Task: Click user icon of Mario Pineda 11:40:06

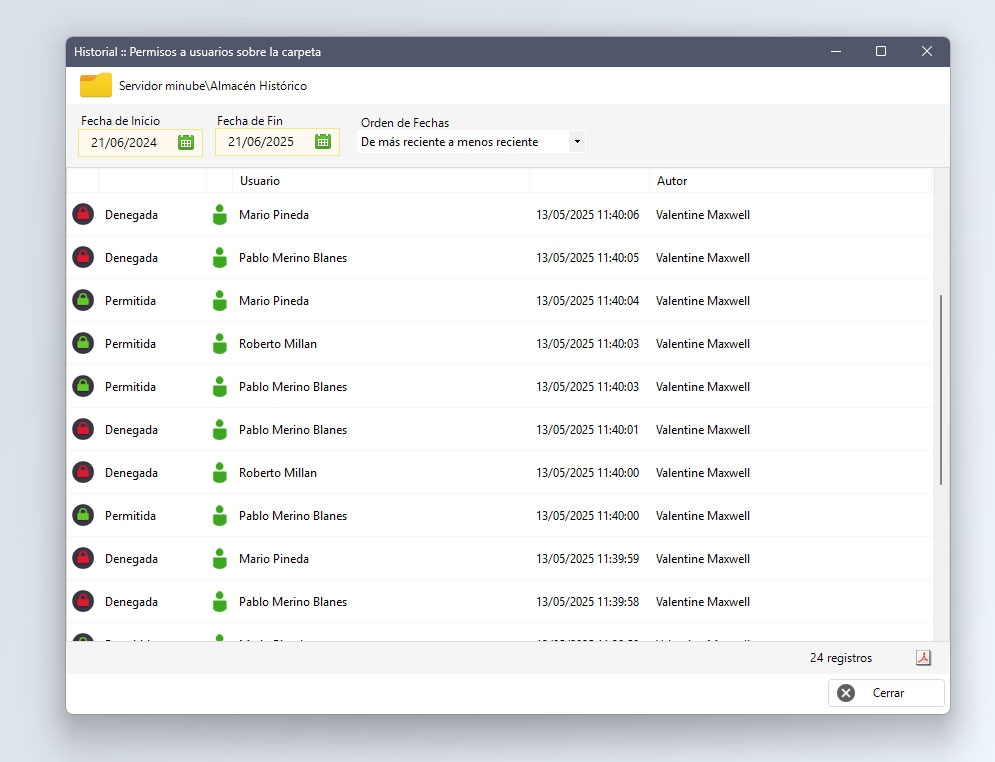Action: point(220,214)
